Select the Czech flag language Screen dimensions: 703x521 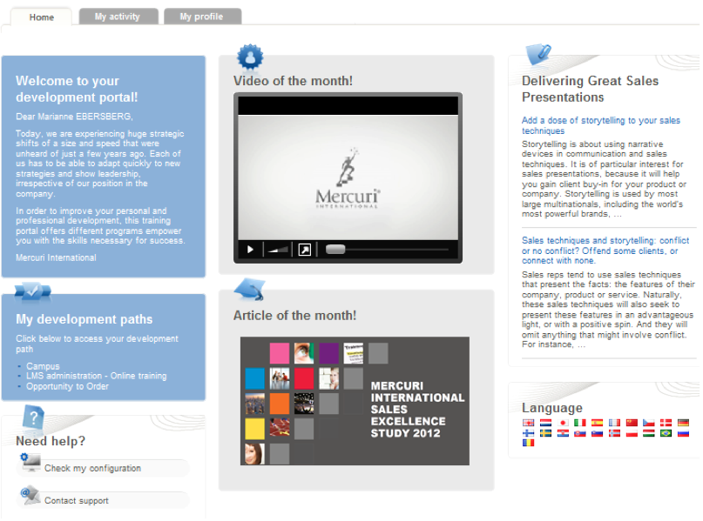coord(649,422)
